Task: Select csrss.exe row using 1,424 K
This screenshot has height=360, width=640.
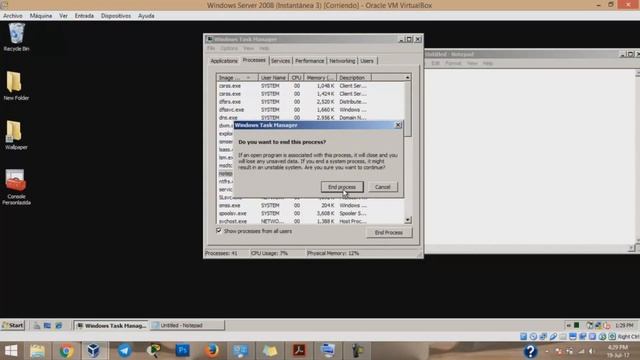Action: click(x=310, y=94)
